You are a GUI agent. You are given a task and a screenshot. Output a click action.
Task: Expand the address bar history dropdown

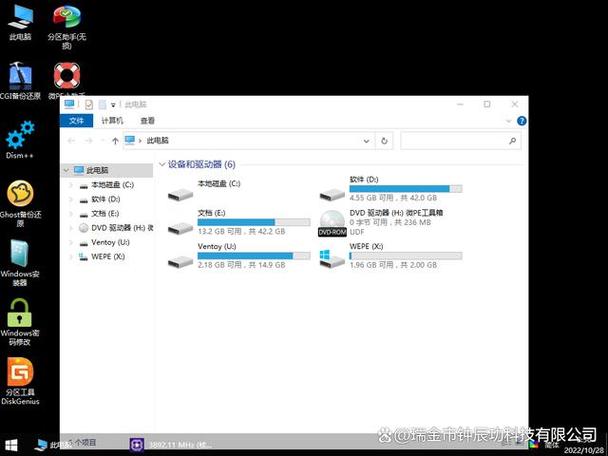click(383, 141)
